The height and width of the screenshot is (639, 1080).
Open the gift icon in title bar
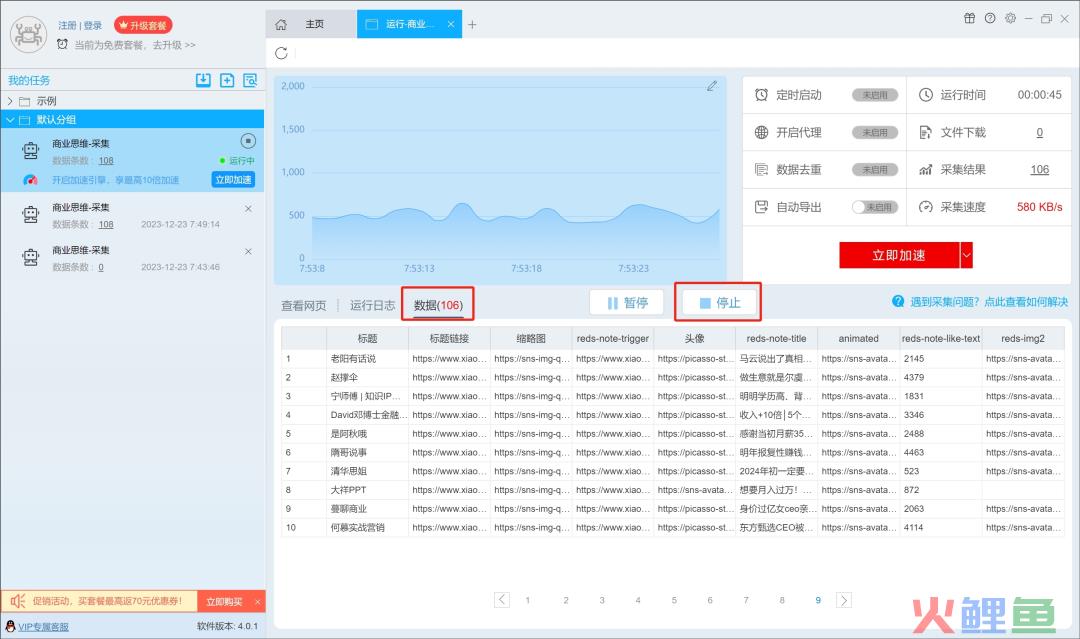pyautogui.click(x=969, y=19)
